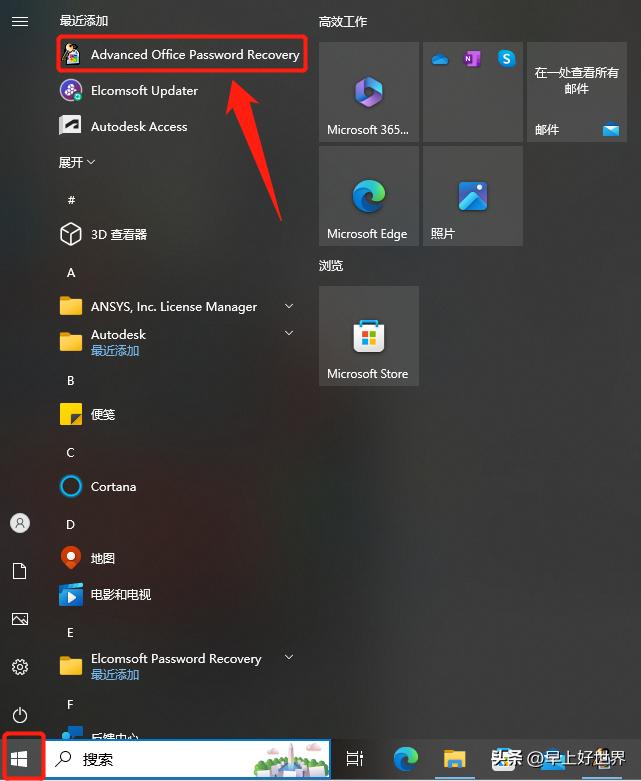Open Pictures from the start sidebar

tap(20, 619)
